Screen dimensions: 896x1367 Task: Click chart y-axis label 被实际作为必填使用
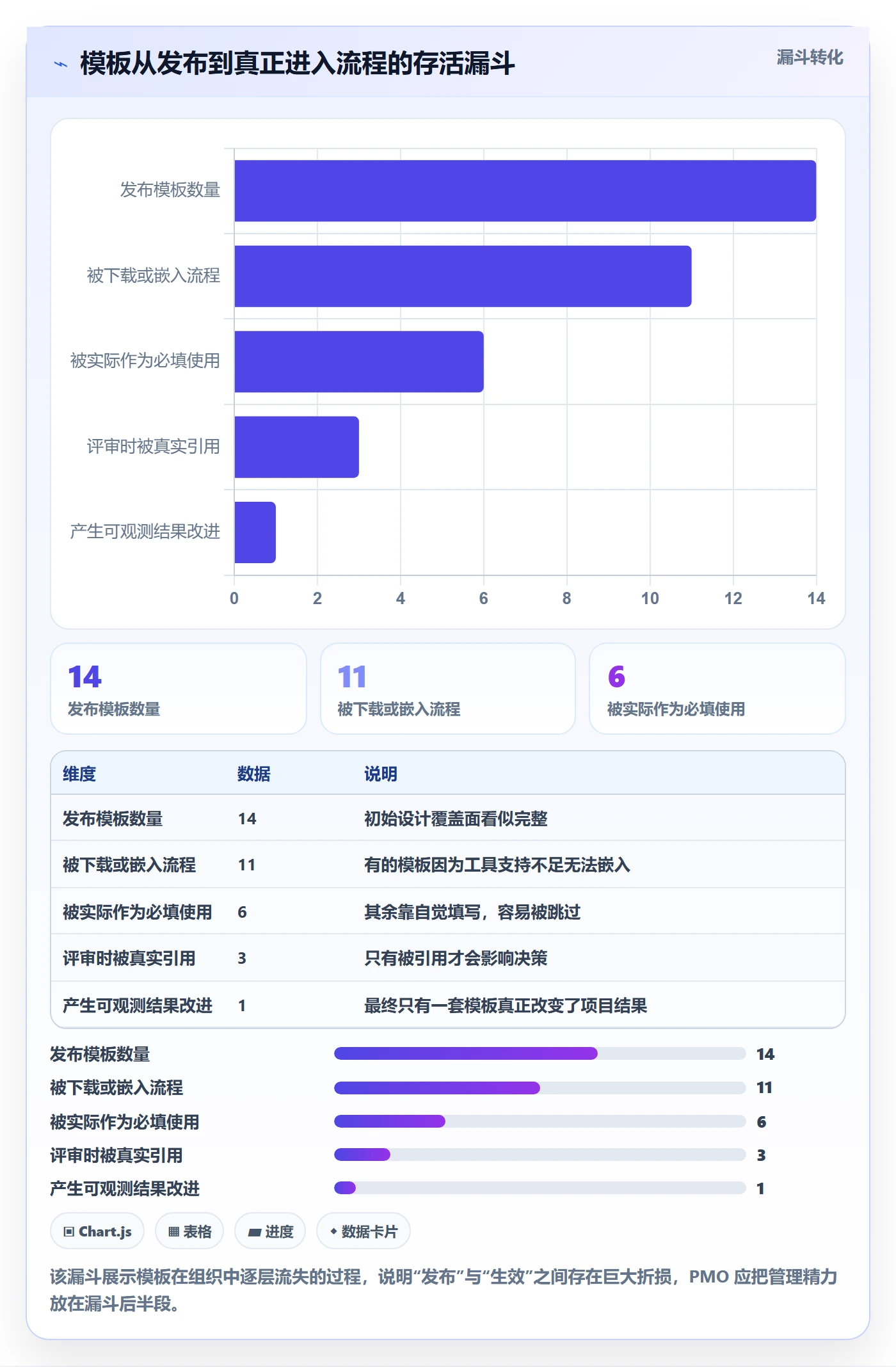[x=145, y=361]
